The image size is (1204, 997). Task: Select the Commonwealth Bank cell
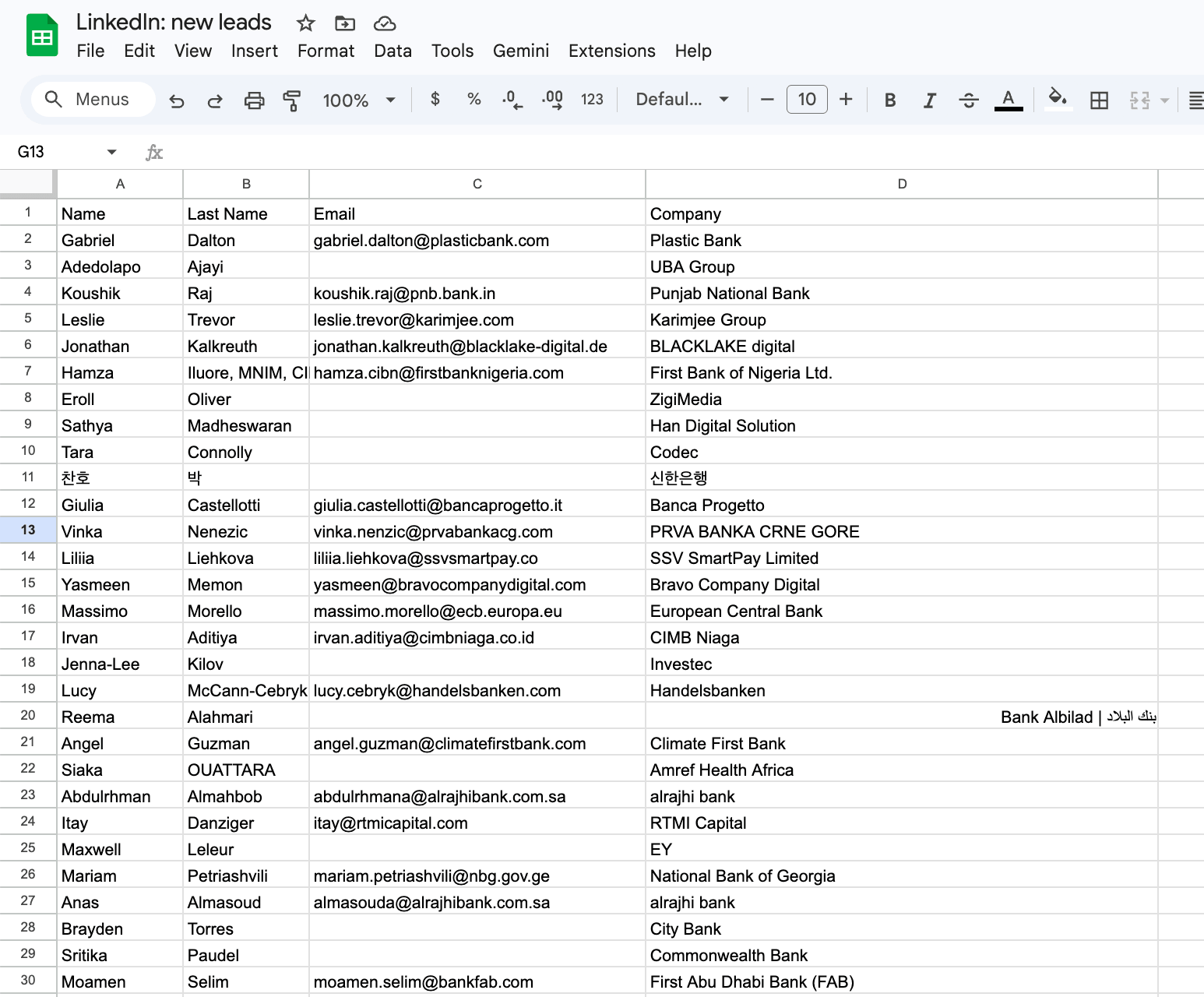(x=902, y=955)
